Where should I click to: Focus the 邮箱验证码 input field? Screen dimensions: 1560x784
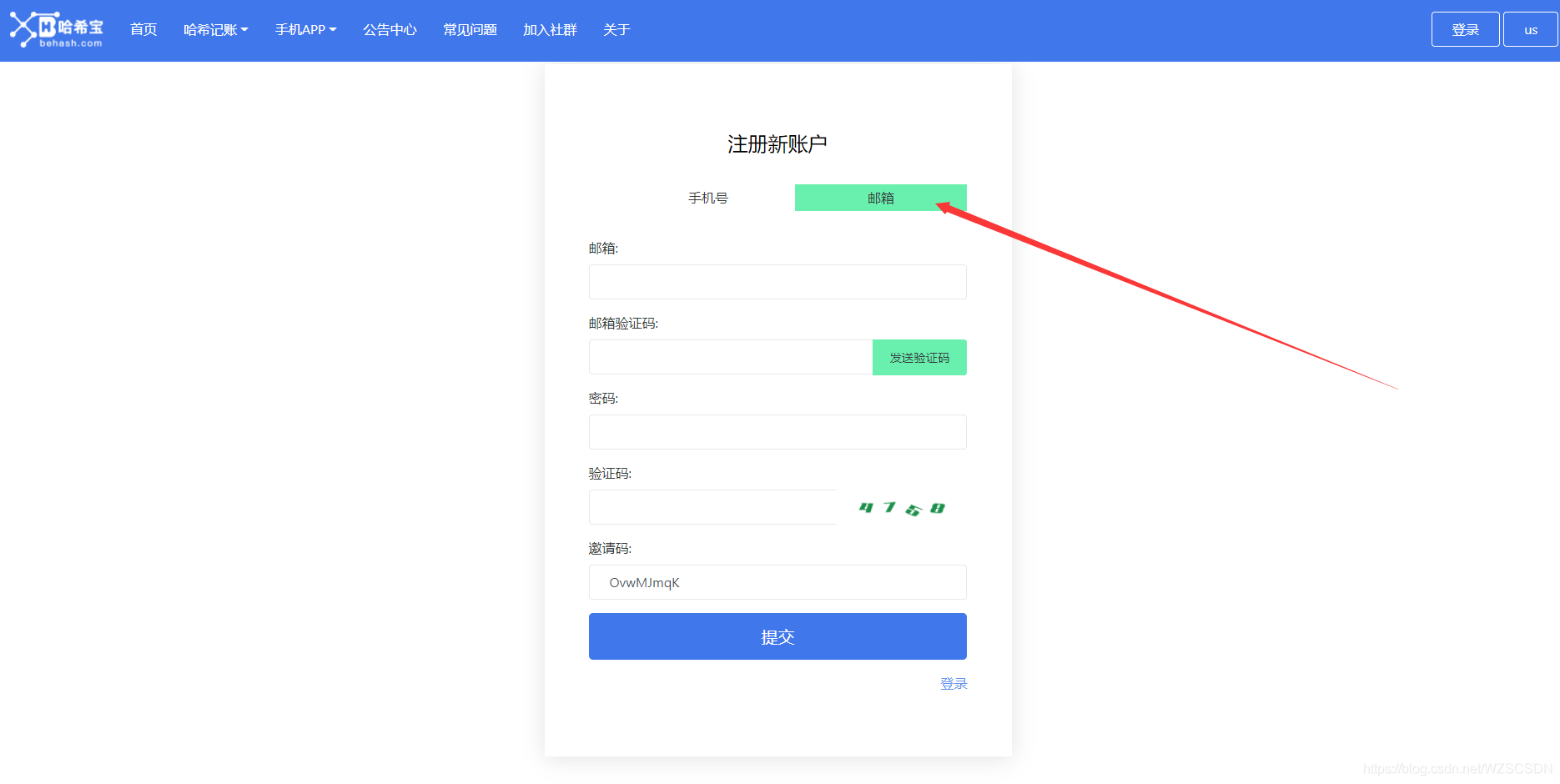point(731,357)
